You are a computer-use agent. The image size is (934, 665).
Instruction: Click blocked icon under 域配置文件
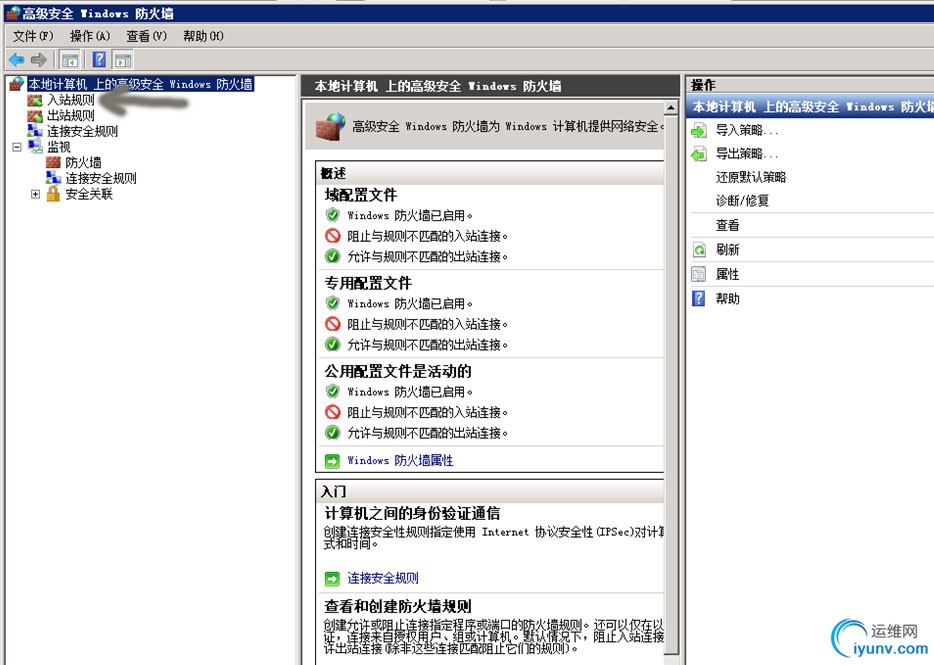click(x=332, y=236)
